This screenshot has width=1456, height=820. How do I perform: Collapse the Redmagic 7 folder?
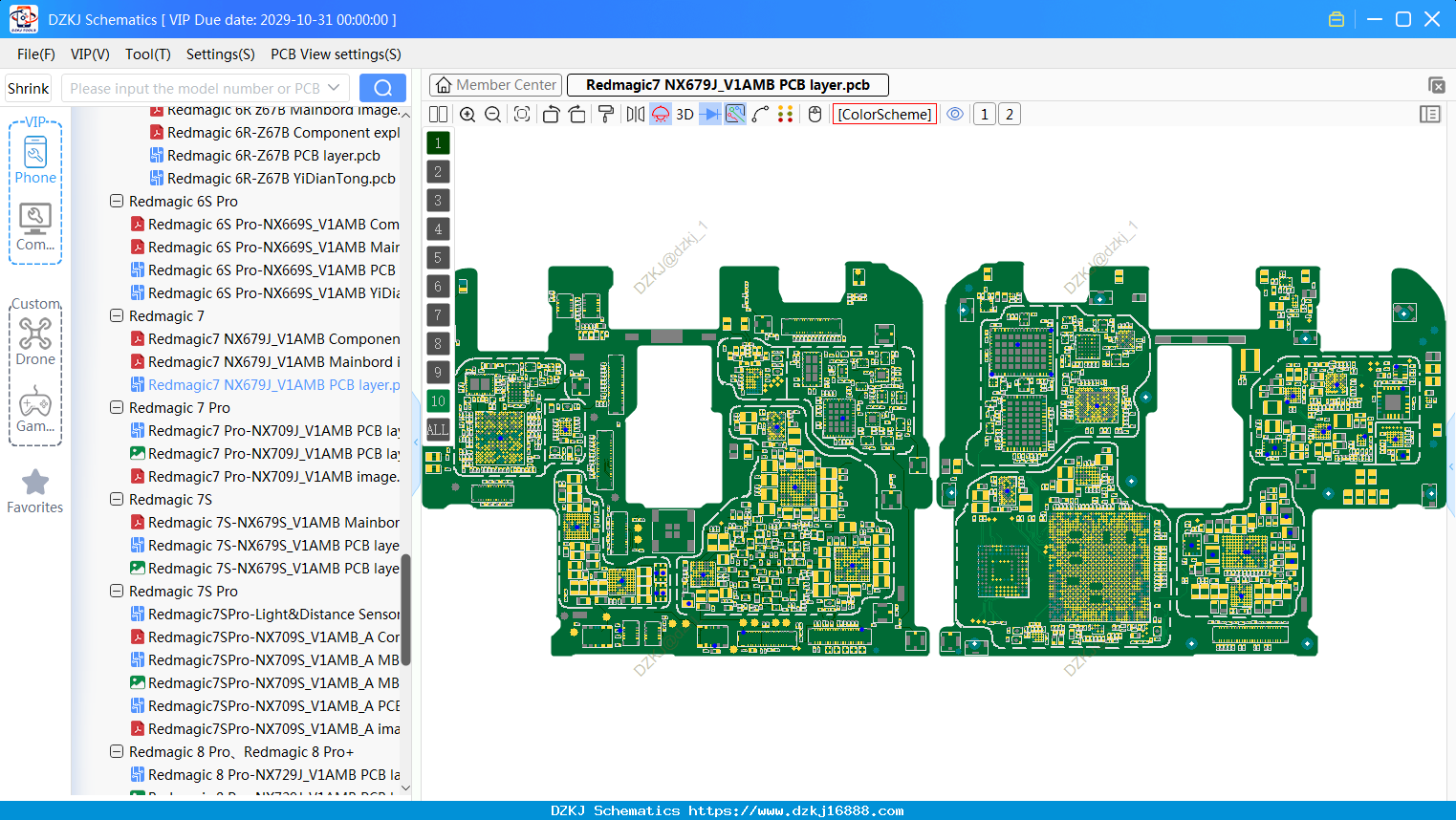pyautogui.click(x=117, y=316)
